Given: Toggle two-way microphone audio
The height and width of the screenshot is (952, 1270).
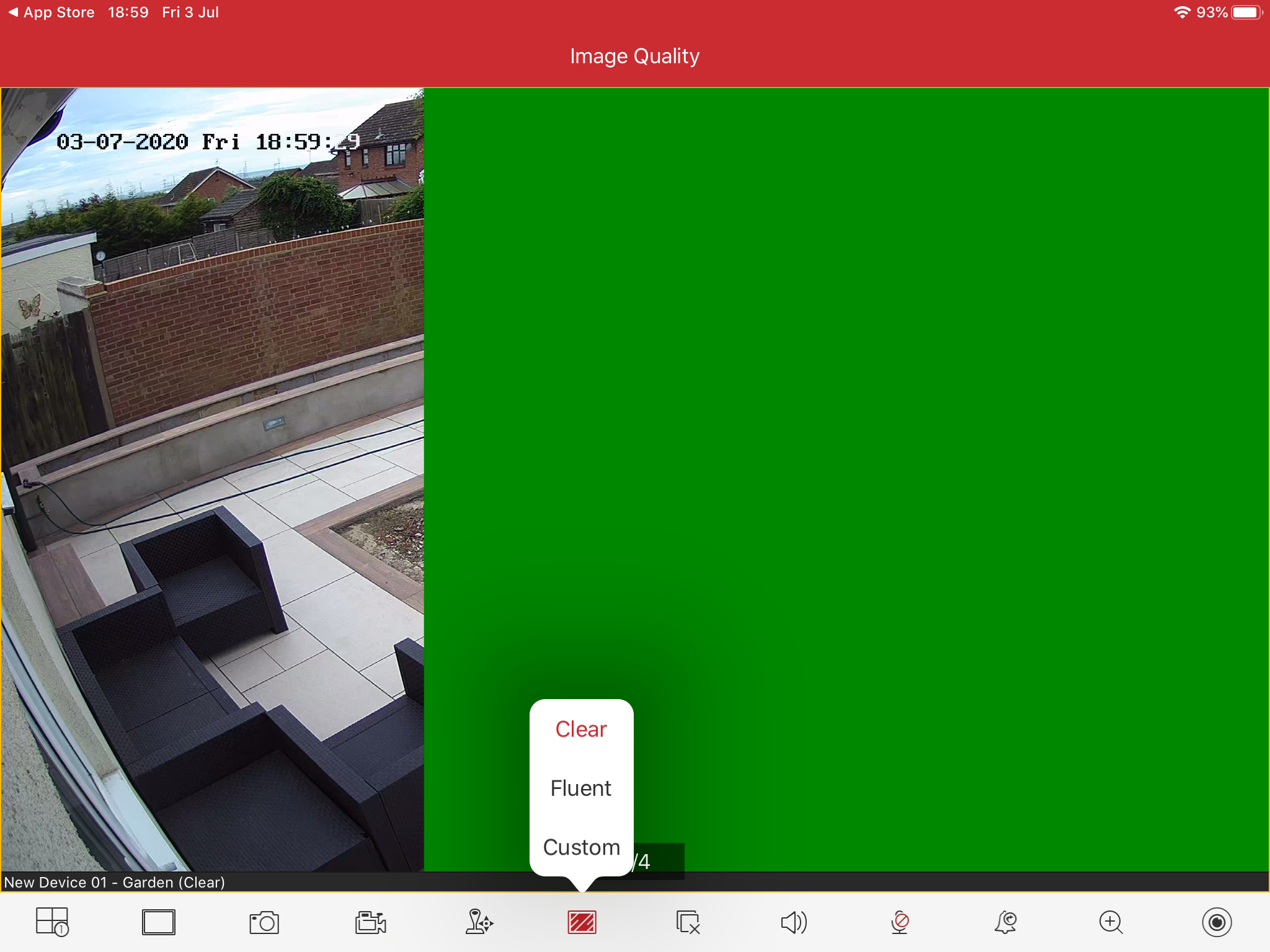Looking at the screenshot, I should click(900, 922).
